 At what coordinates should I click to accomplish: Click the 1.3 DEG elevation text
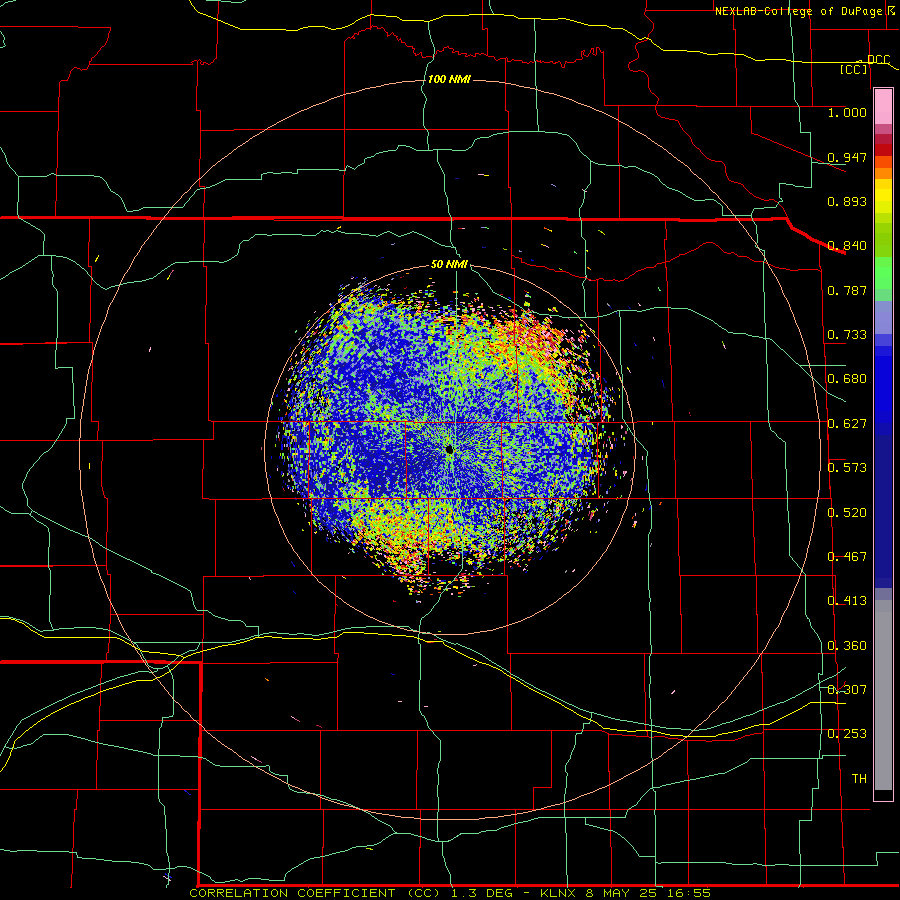[x=490, y=893]
